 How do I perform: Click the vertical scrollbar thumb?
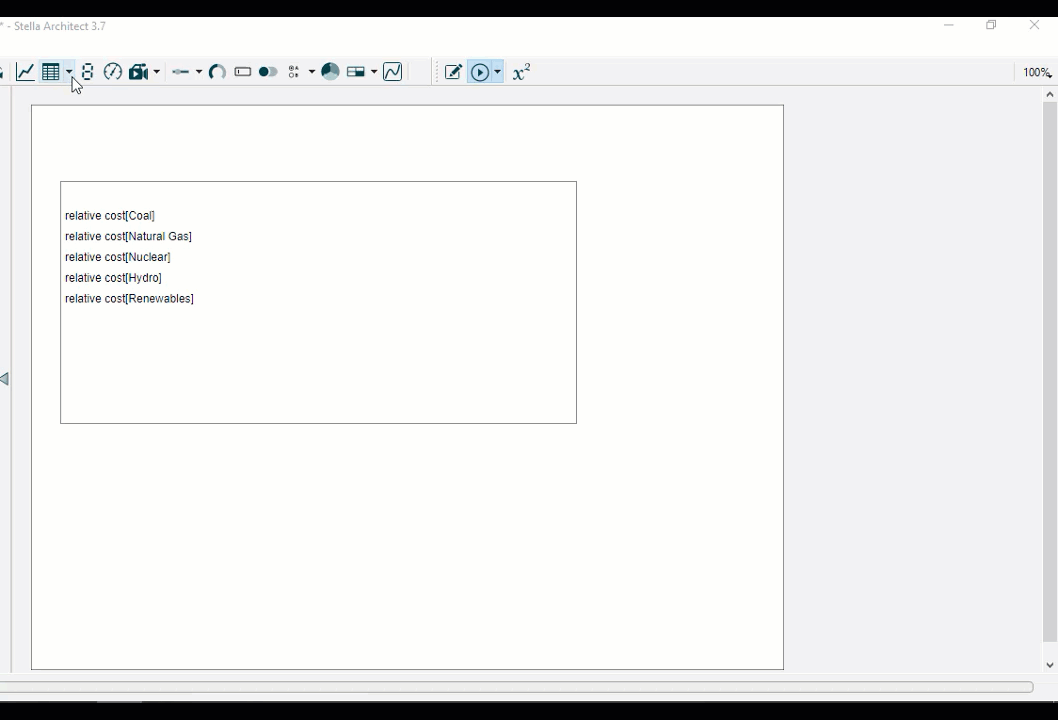coord(1049,372)
